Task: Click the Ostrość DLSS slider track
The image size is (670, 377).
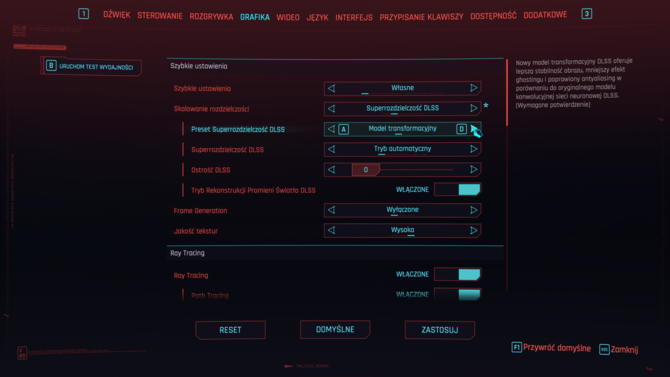Action: click(403, 170)
